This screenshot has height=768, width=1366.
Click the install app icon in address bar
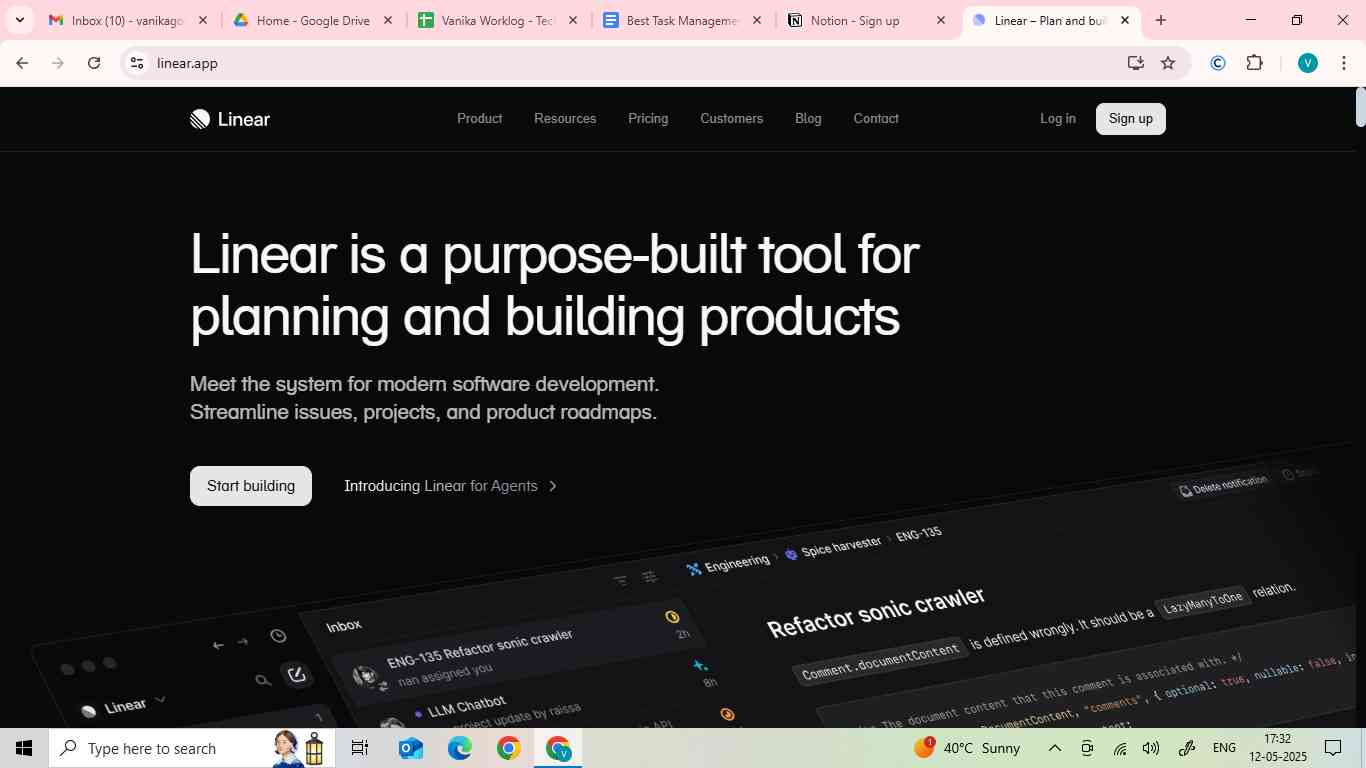[1135, 63]
